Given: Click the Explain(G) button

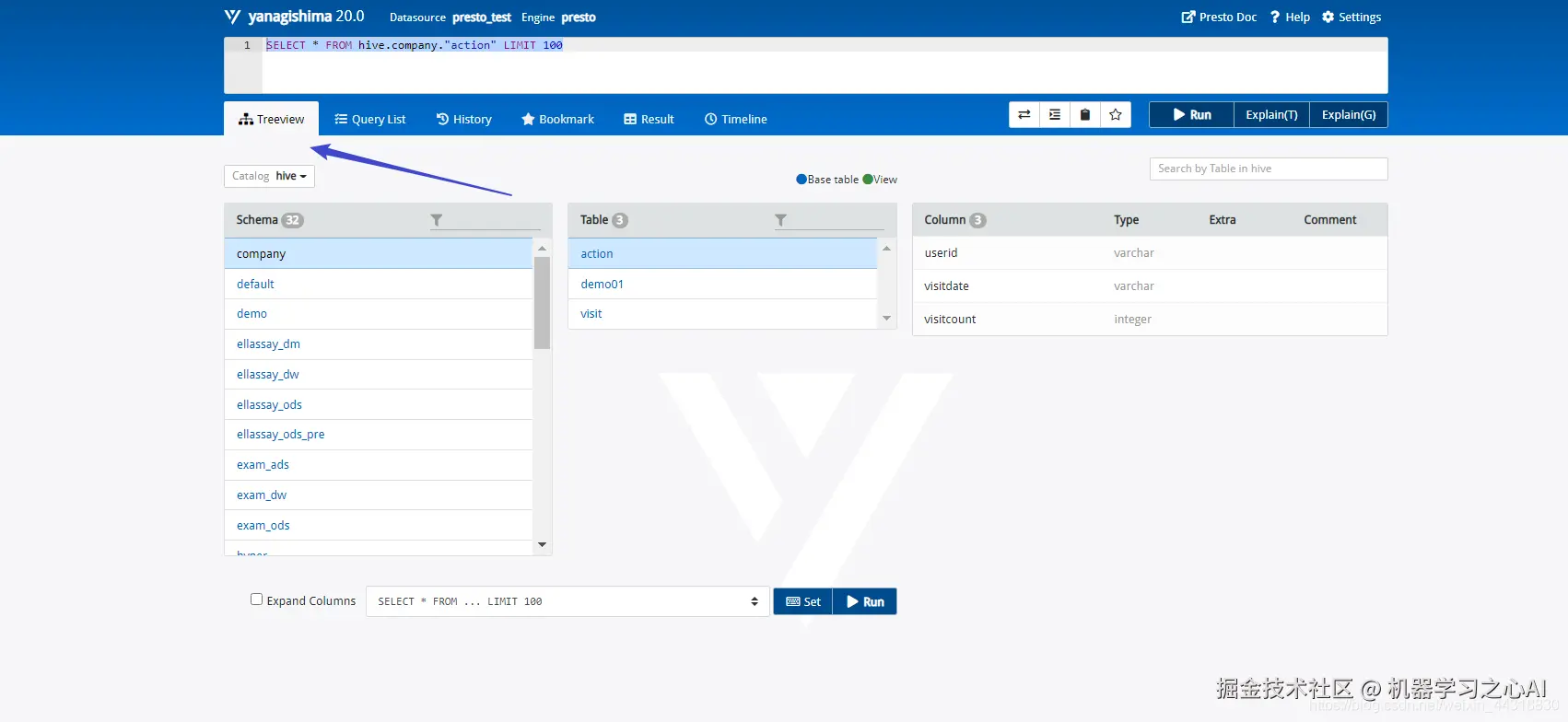Looking at the screenshot, I should point(1349,115).
